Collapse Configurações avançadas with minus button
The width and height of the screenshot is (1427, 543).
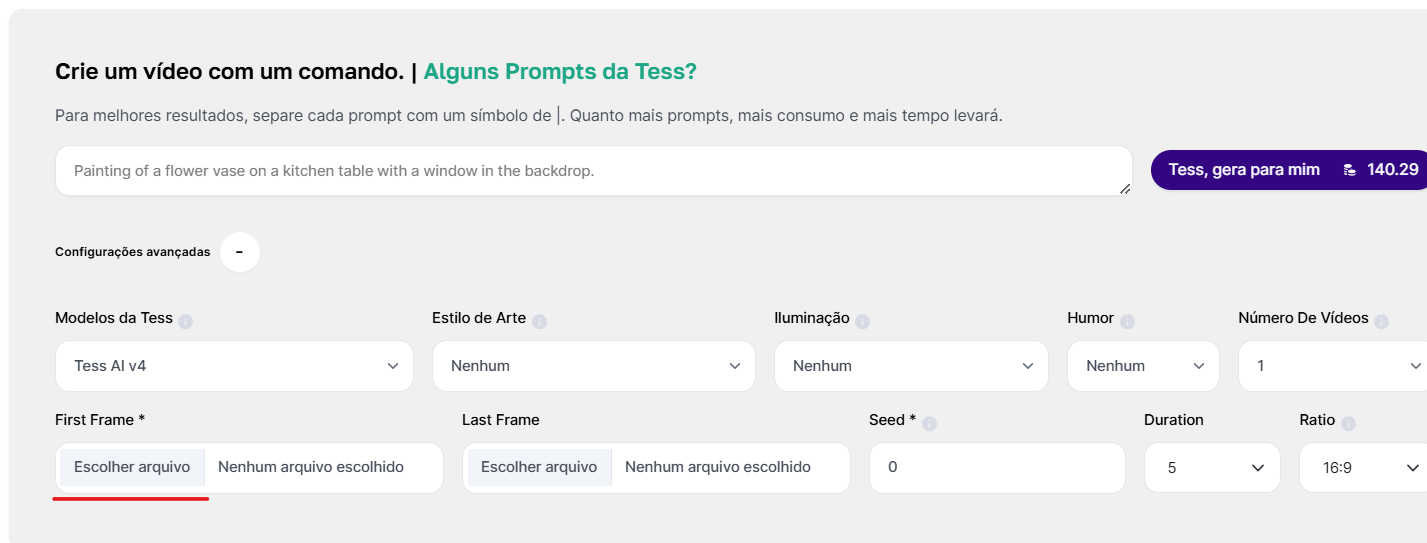240,252
